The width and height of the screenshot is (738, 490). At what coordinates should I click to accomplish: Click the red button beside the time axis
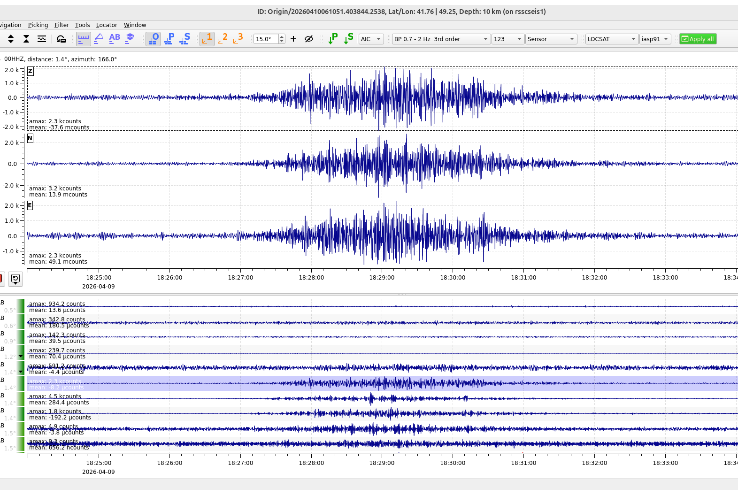coord(1,279)
